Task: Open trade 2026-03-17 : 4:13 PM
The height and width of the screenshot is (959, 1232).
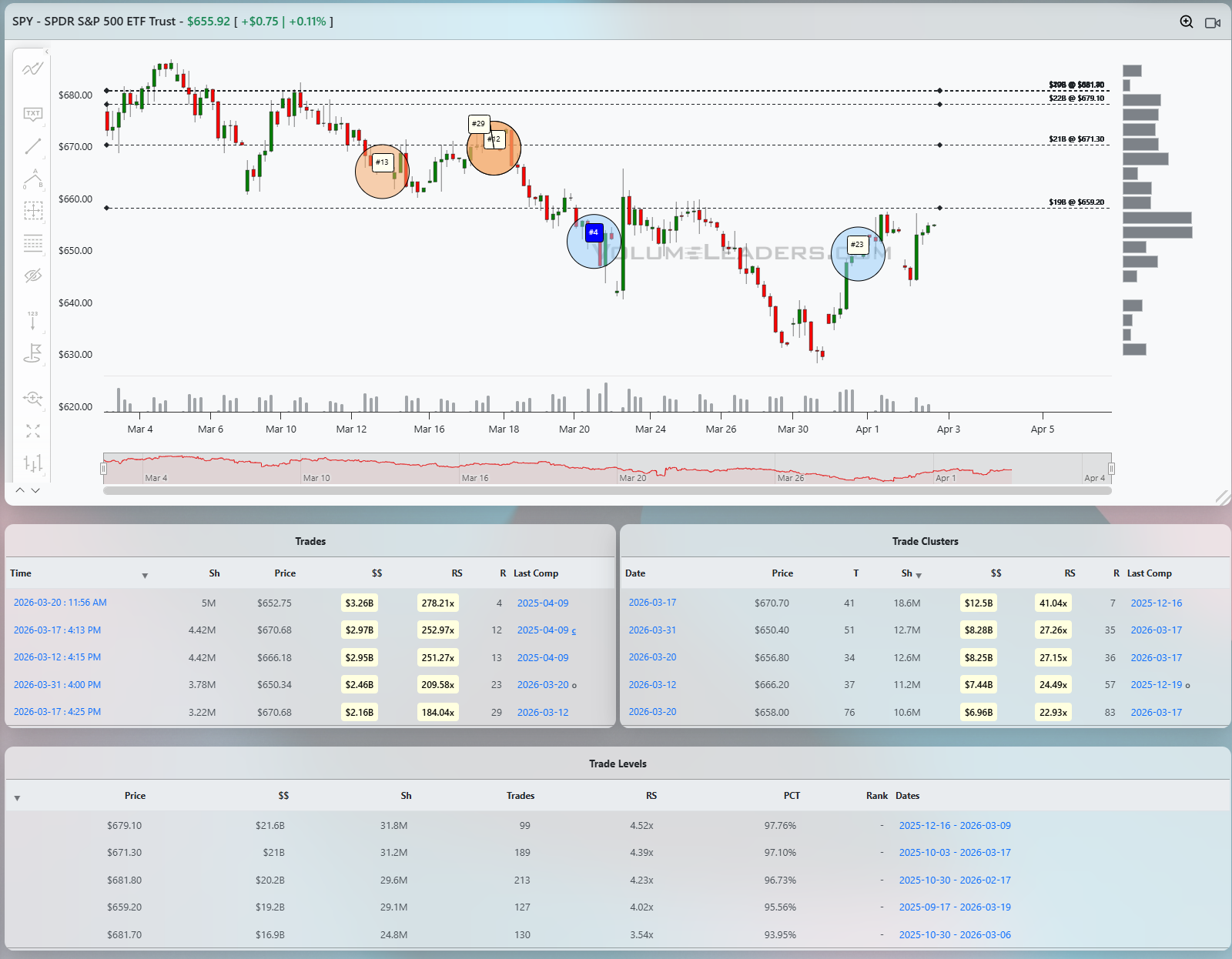Action: coord(57,630)
